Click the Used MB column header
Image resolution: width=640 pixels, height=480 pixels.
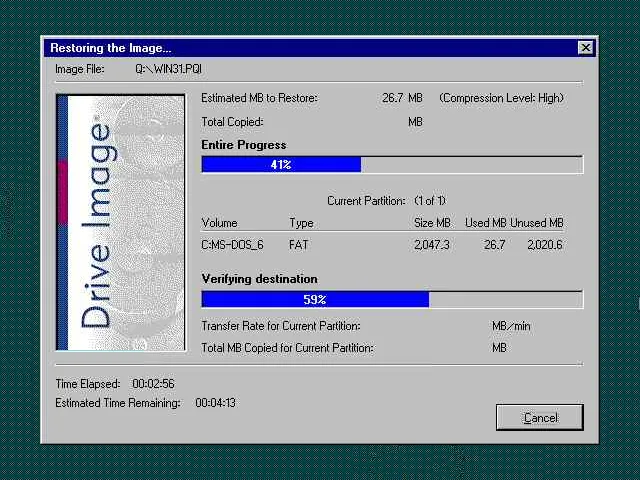point(485,223)
